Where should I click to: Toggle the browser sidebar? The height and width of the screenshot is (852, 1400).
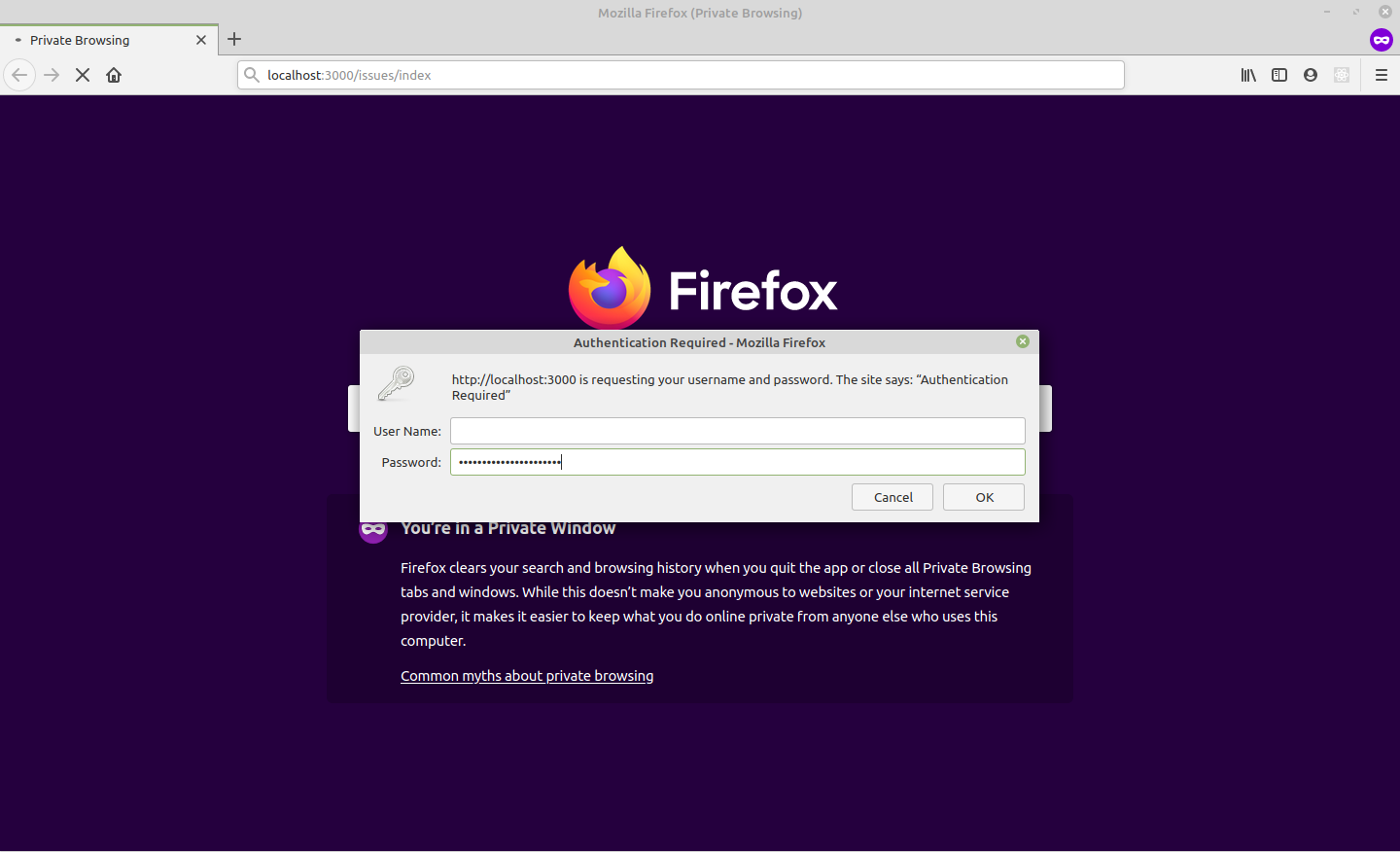pos(1278,75)
